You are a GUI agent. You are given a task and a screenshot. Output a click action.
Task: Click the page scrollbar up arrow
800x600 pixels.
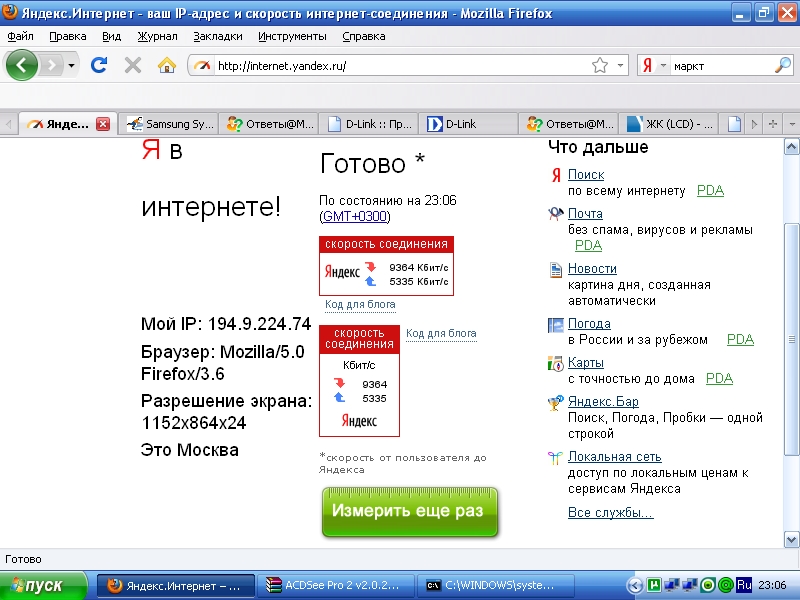(x=791, y=147)
